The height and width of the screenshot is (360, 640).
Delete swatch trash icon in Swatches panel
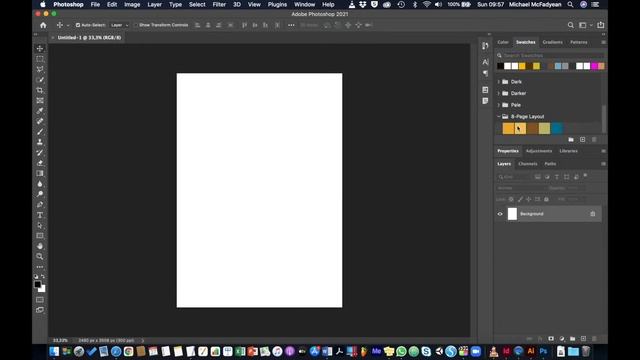[x=594, y=140]
